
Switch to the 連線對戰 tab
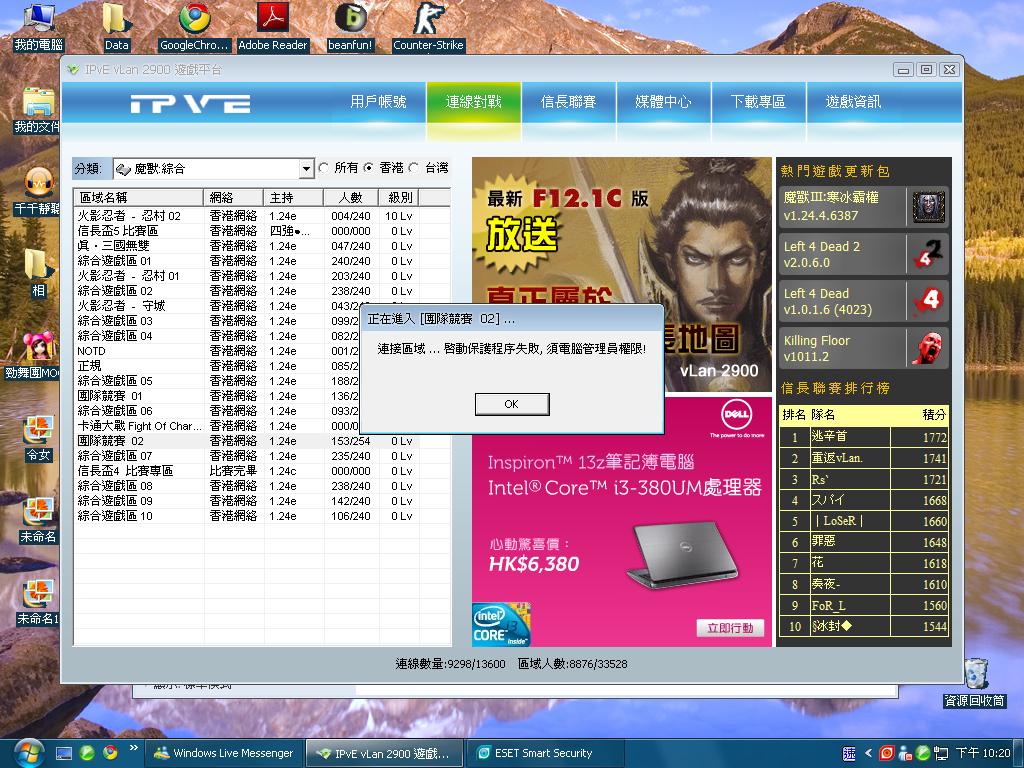[473, 102]
